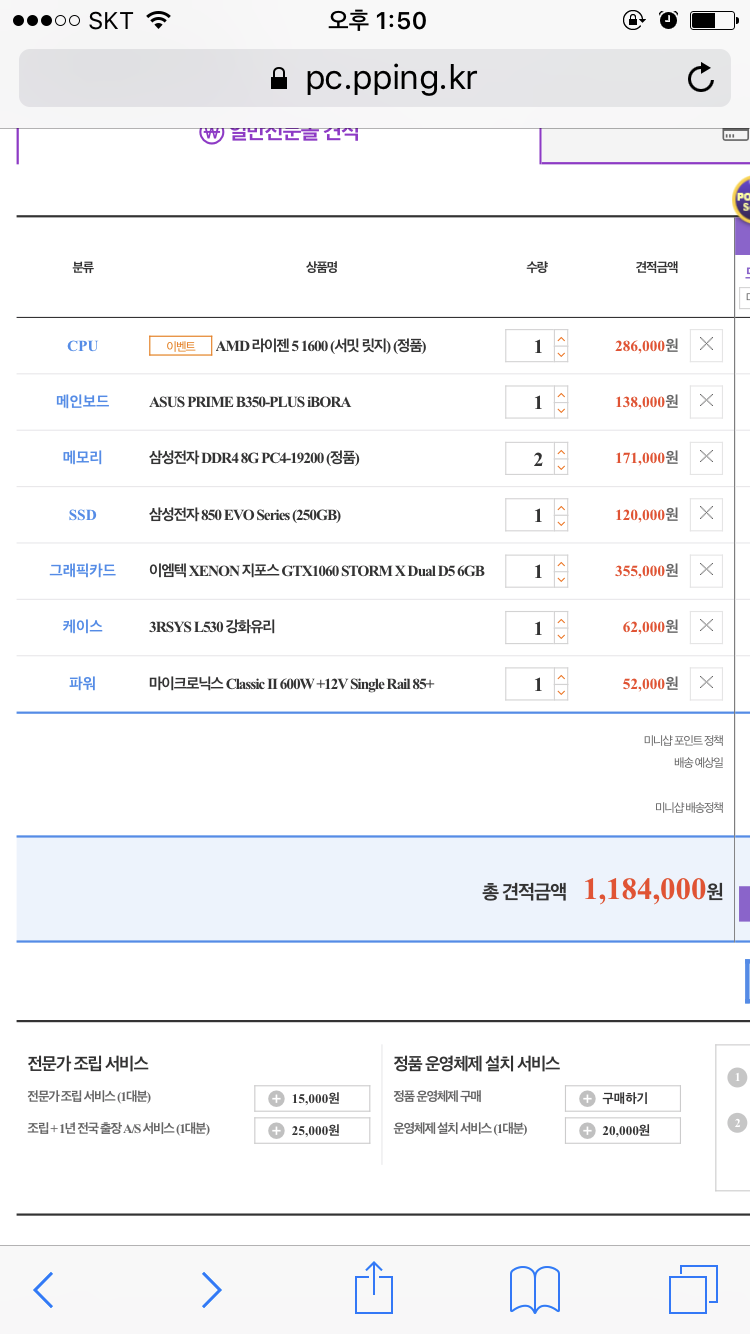Remove the DDR4 8G memory item

706,457
